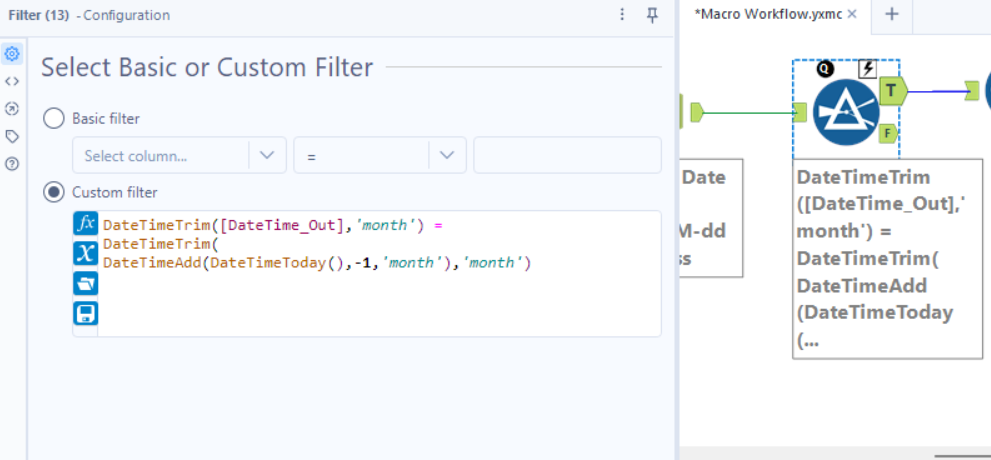Click the save expression disk icon

(x=85, y=313)
